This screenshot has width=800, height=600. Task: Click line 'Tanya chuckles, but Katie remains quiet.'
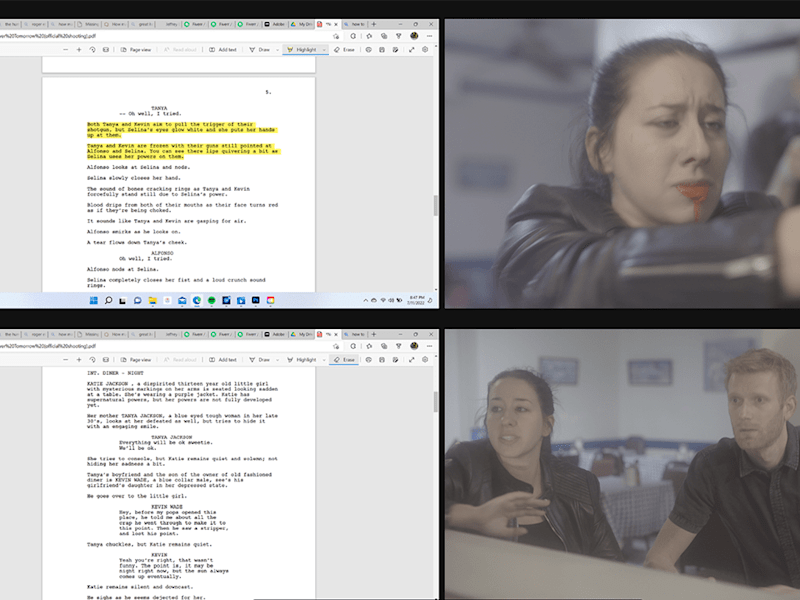(x=149, y=544)
